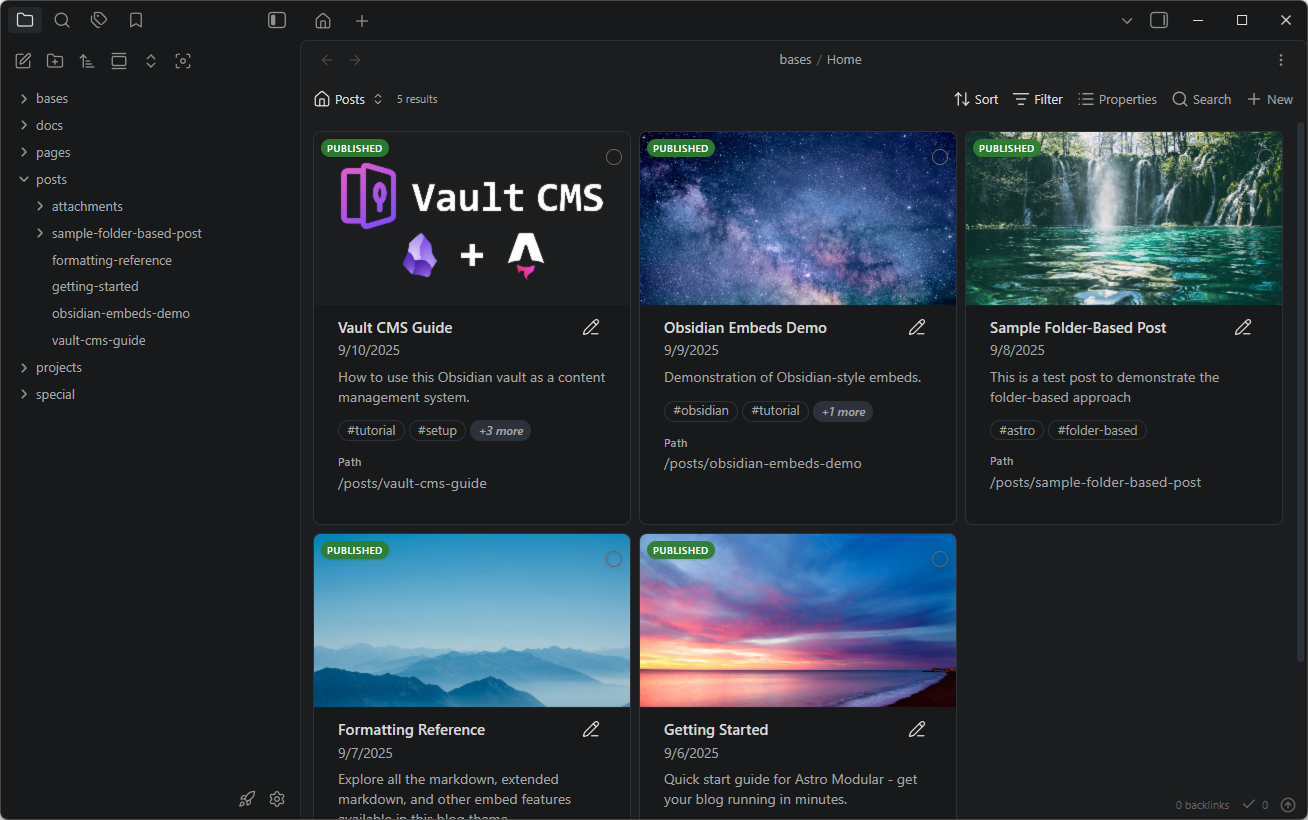Select the Vault CMS Guide card checkbox
Image resolution: width=1308 pixels, height=820 pixels.
point(614,157)
